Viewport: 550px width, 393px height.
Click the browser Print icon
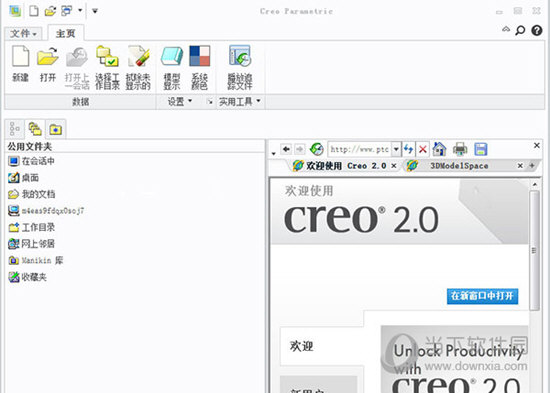pos(460,149)
